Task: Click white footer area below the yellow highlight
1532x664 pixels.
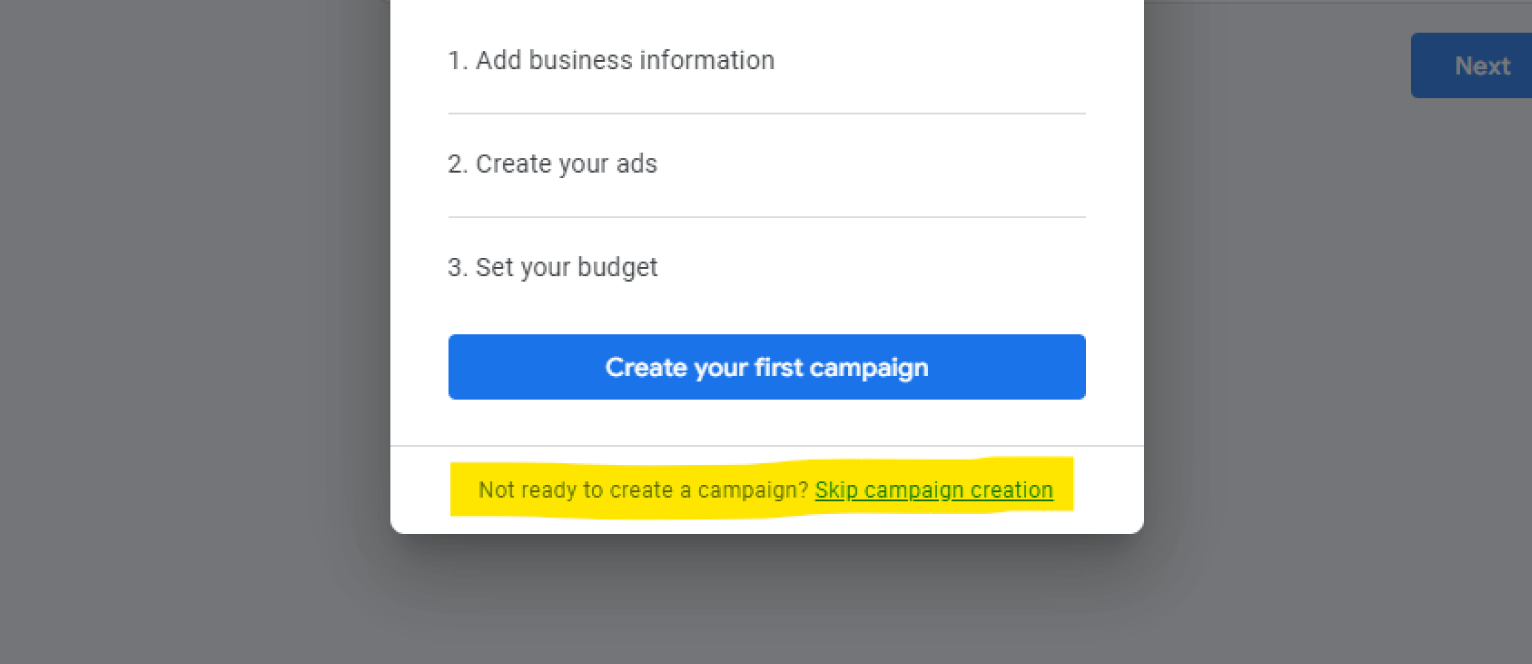Action: click(x=766, y=523)
